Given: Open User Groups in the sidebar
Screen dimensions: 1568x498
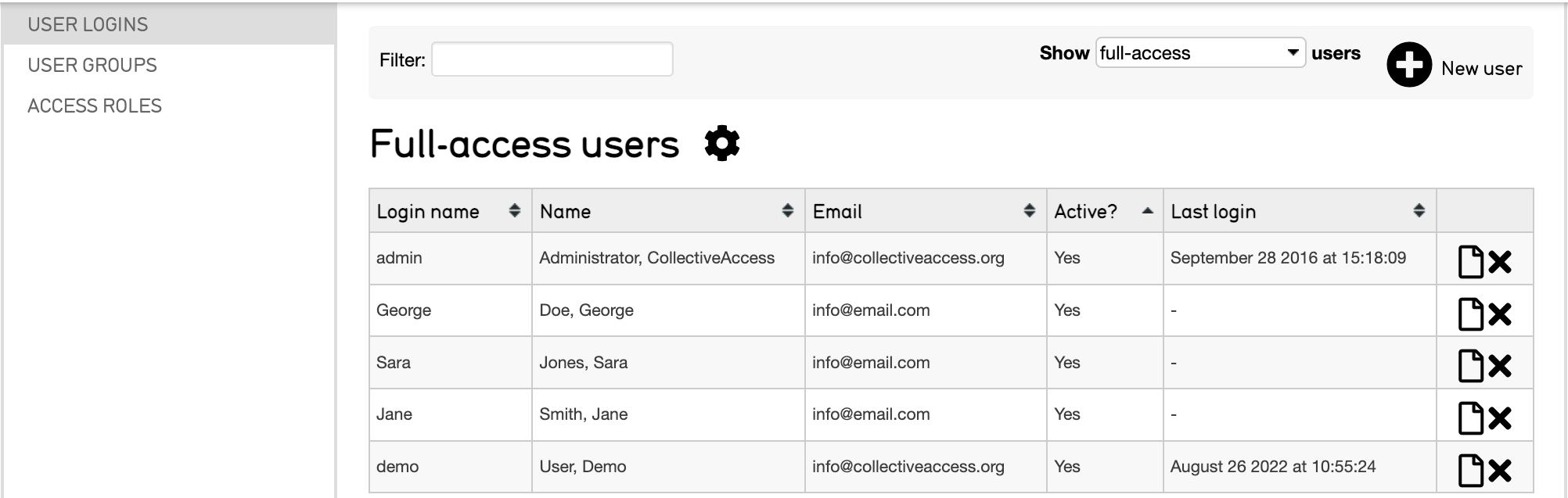Looking at the screenshot, I should coord(92,65).
